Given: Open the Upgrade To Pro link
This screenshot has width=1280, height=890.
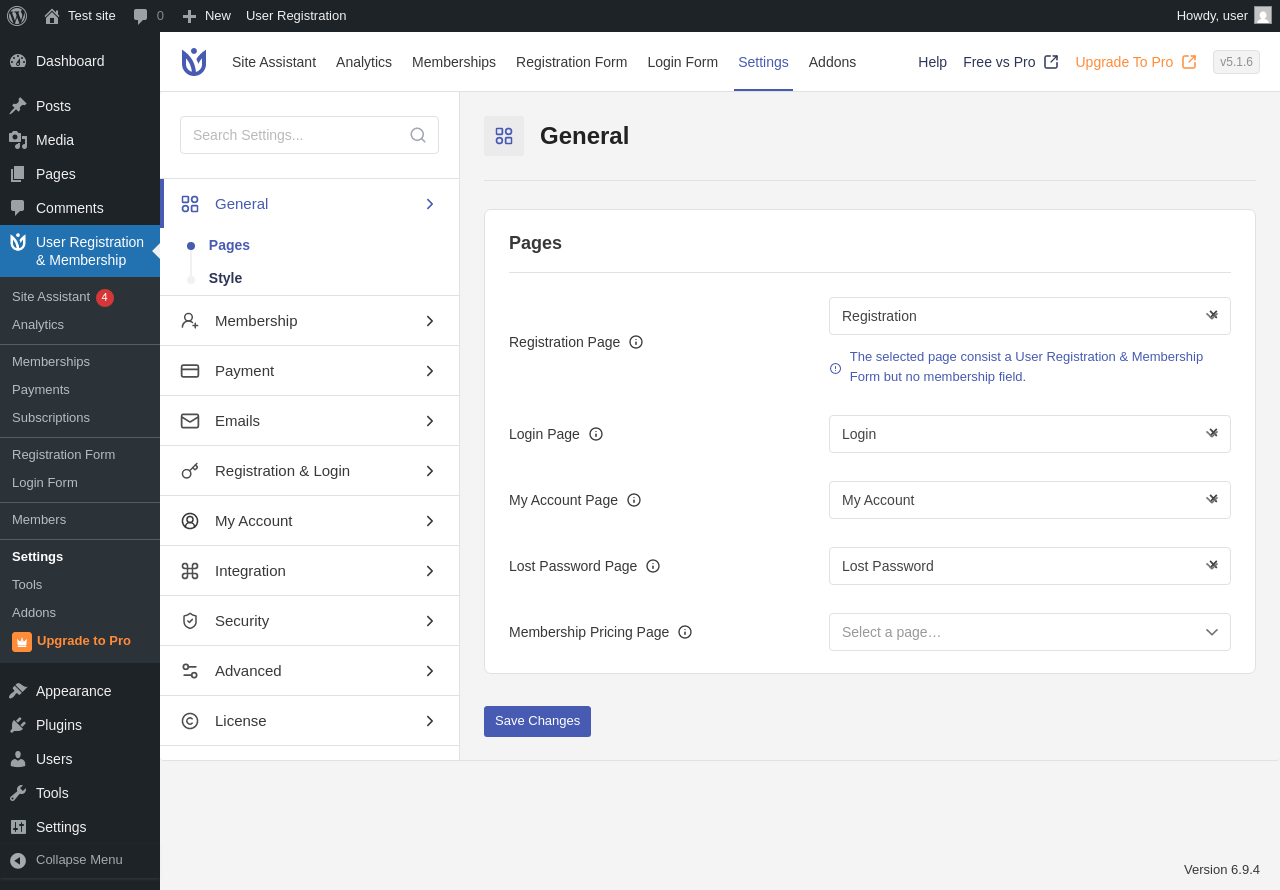Looking at the screenshot, I should click(1136, 62).
